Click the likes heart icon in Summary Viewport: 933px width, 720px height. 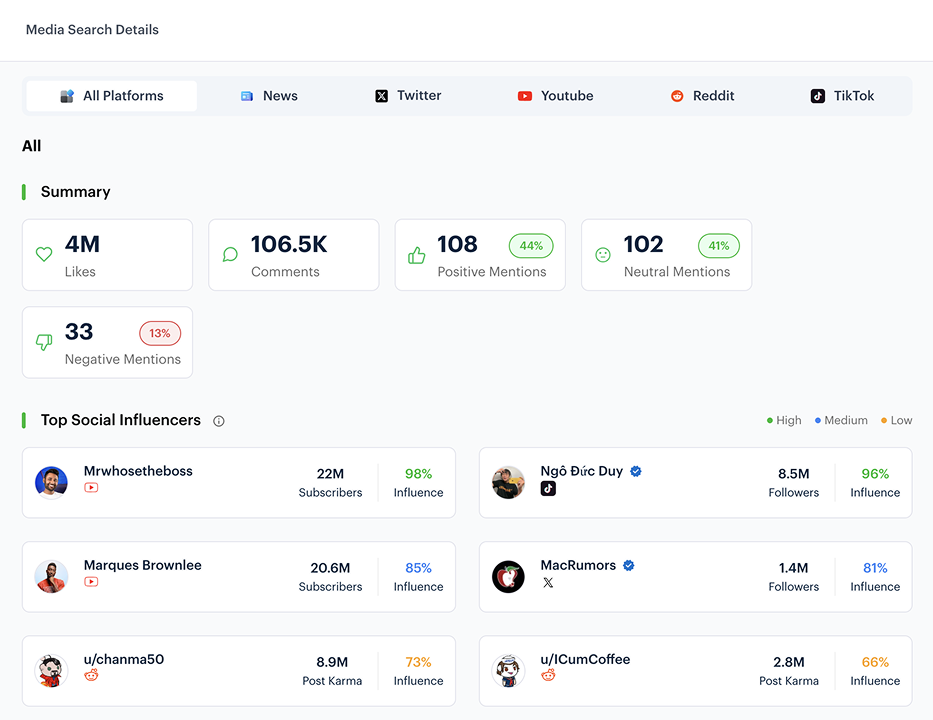pos(43,254)
